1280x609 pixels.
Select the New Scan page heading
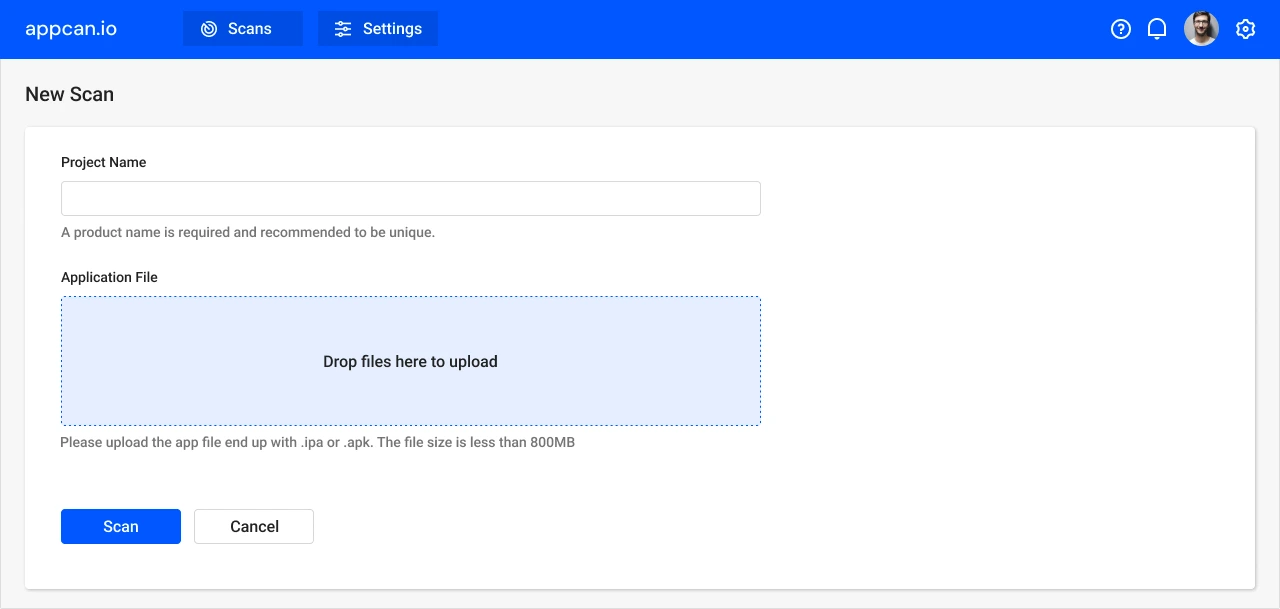tap(70, 94)
